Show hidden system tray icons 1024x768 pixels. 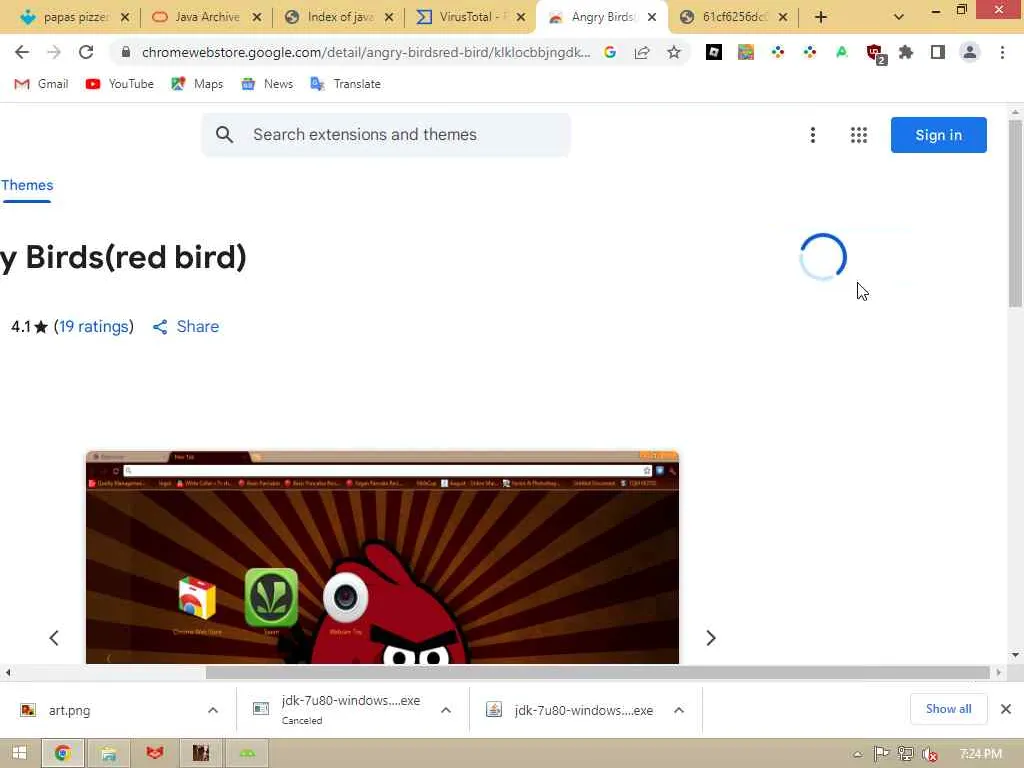[858, 754]
